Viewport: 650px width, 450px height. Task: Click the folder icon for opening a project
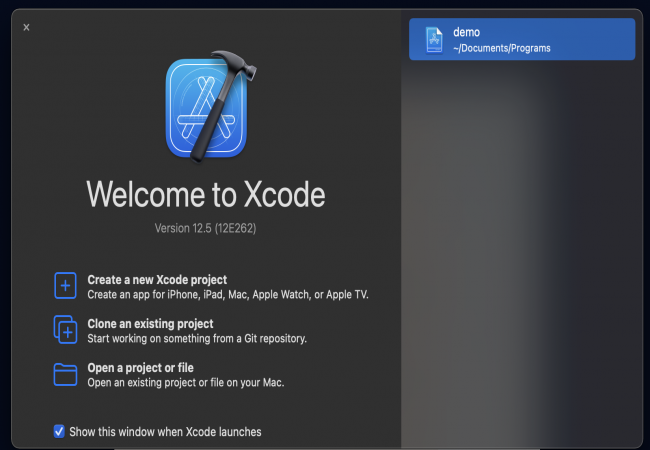(65, 375)
